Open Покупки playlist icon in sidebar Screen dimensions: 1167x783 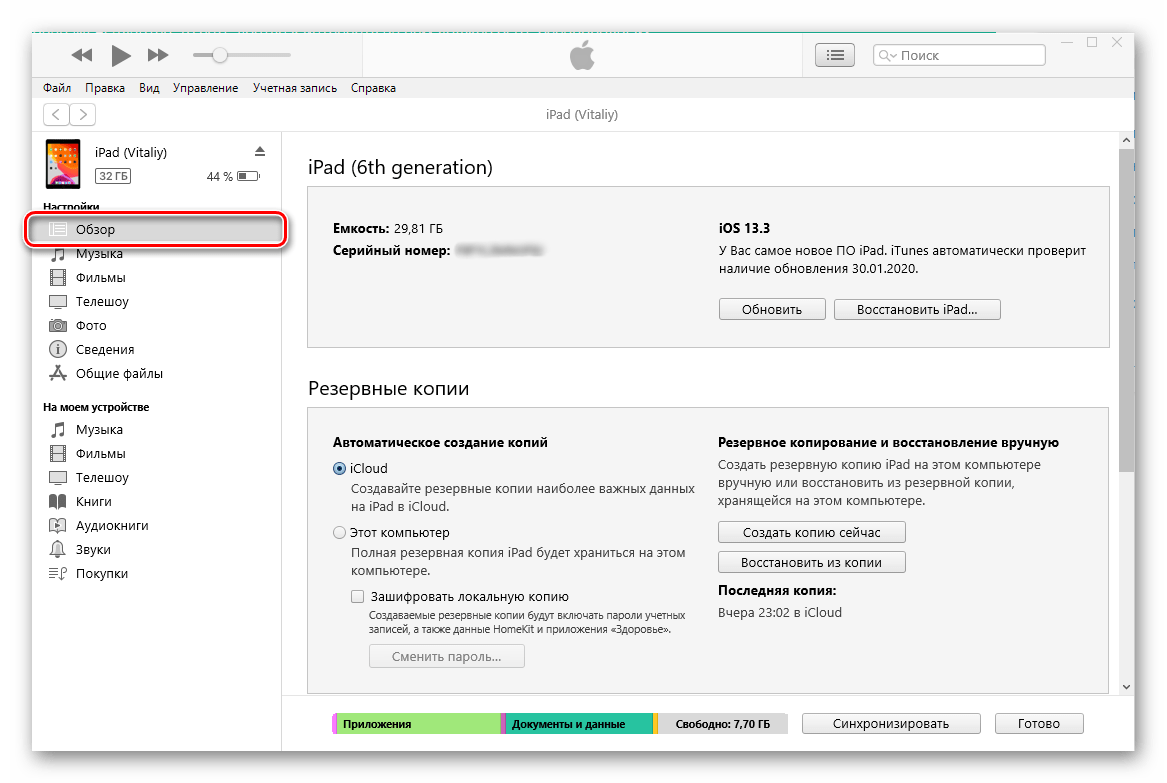tap(58, 573)
